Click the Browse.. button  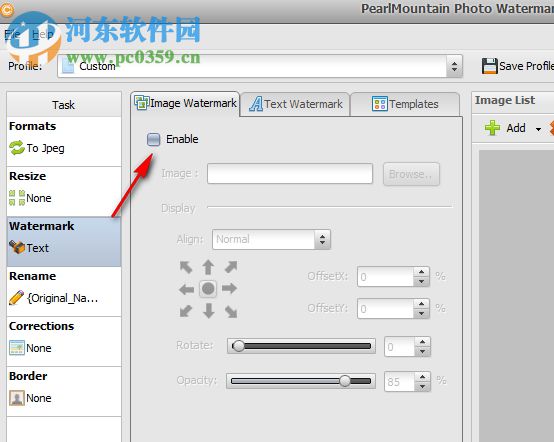pos(411,174)
